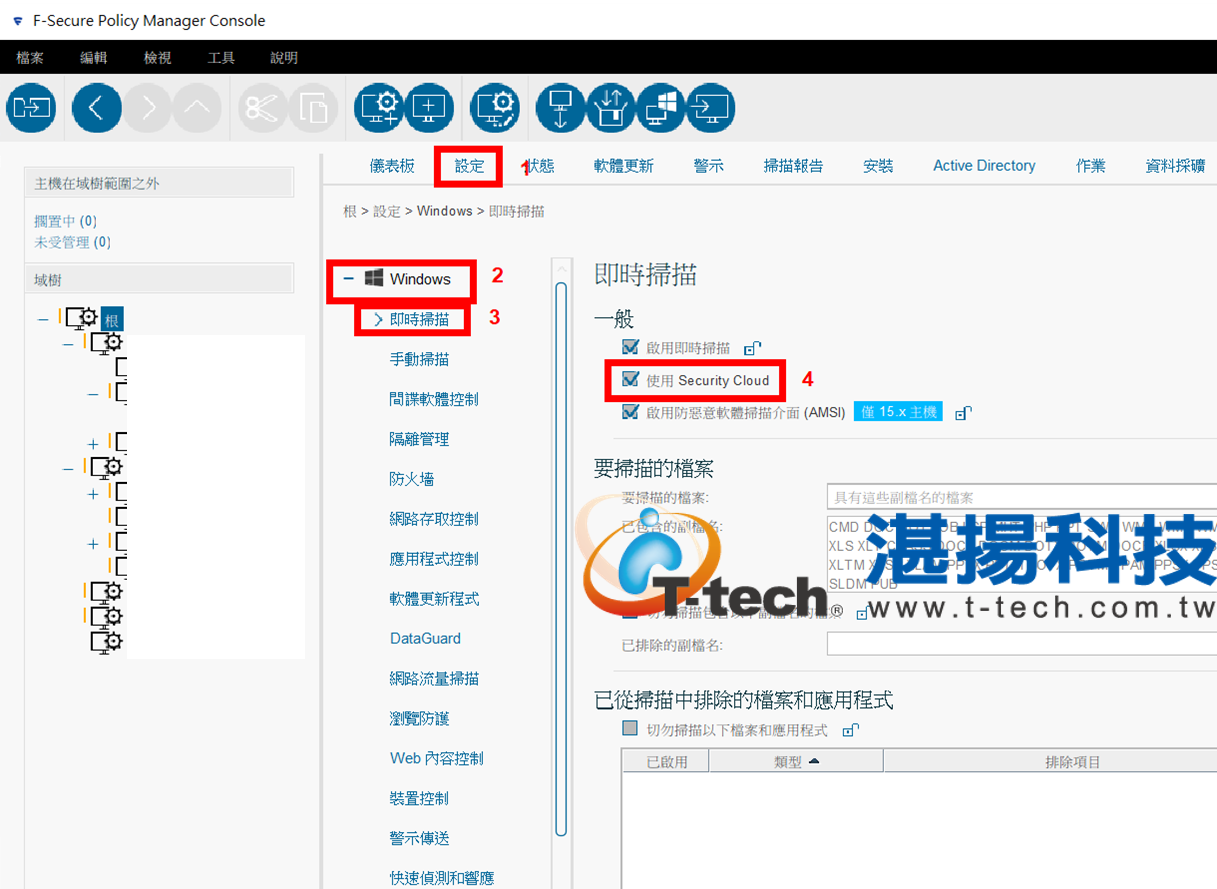Click the monitor with inward arrow import icon
The height and width of the screenshot is (889, 1217).
pyautogui.click(x=710, y=107)
